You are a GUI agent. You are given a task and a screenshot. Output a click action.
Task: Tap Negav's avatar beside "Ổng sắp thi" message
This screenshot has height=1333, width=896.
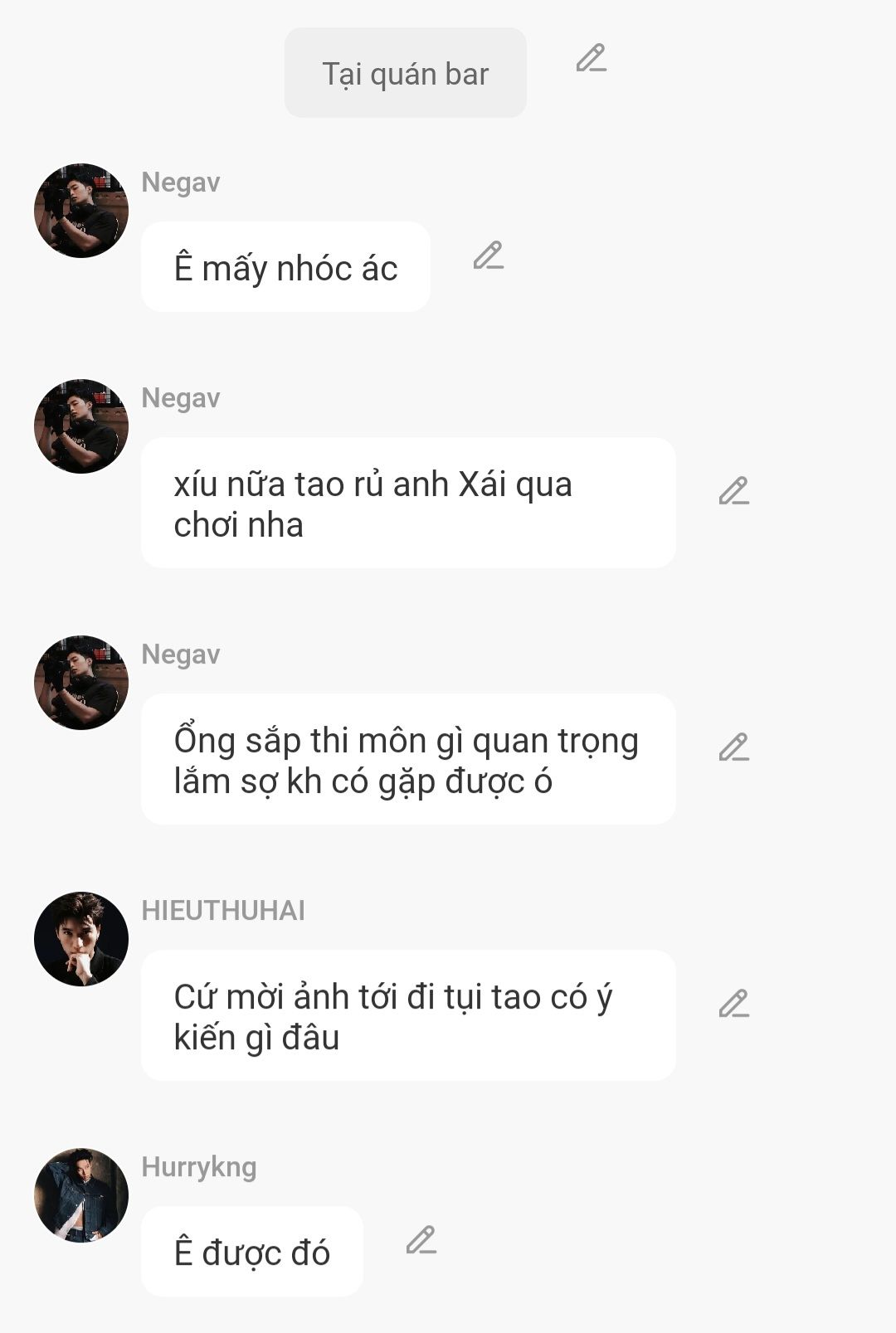click(x=81, y=683)
